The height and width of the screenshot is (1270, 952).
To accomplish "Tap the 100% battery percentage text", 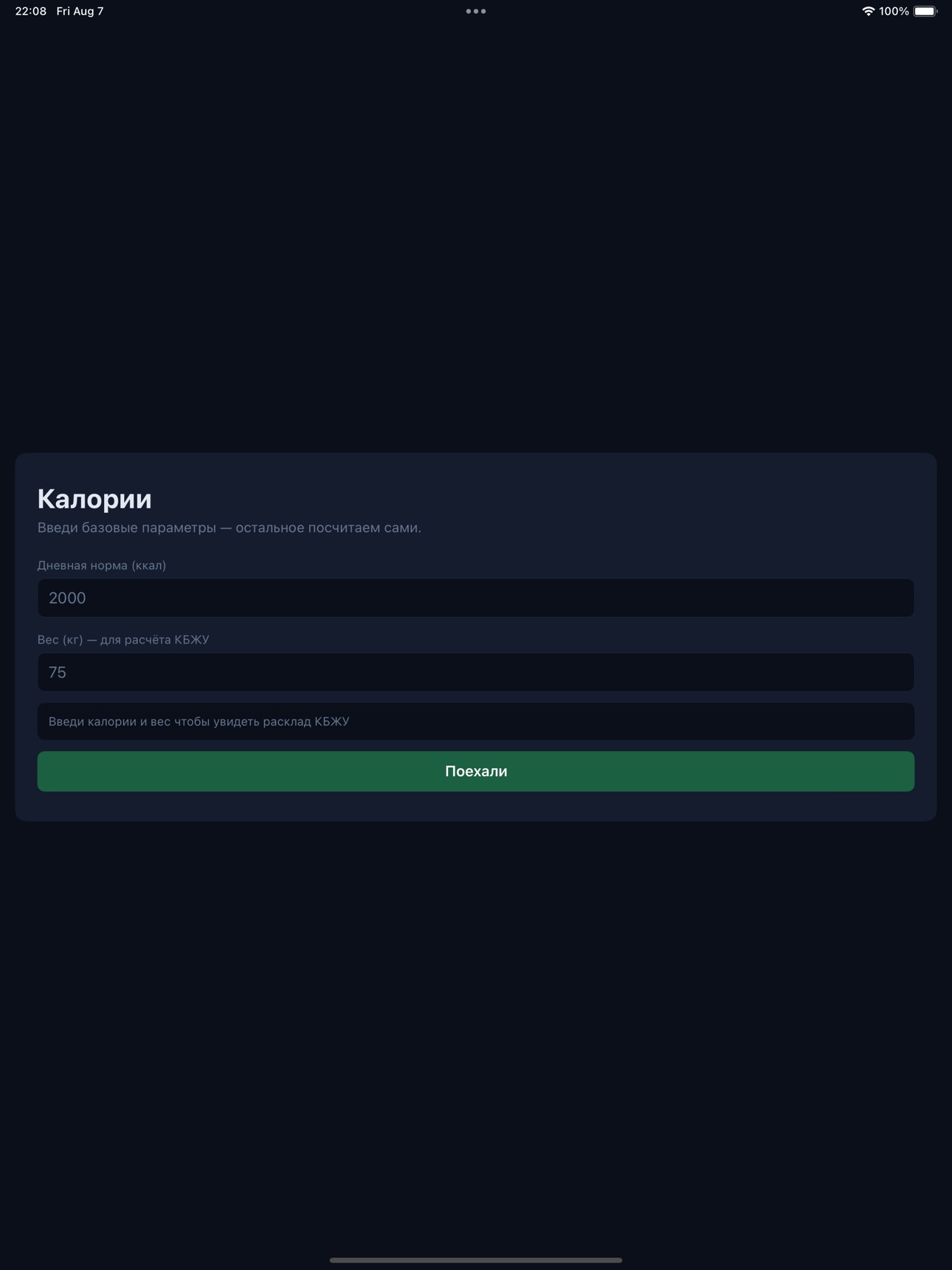I will (894, 11).
